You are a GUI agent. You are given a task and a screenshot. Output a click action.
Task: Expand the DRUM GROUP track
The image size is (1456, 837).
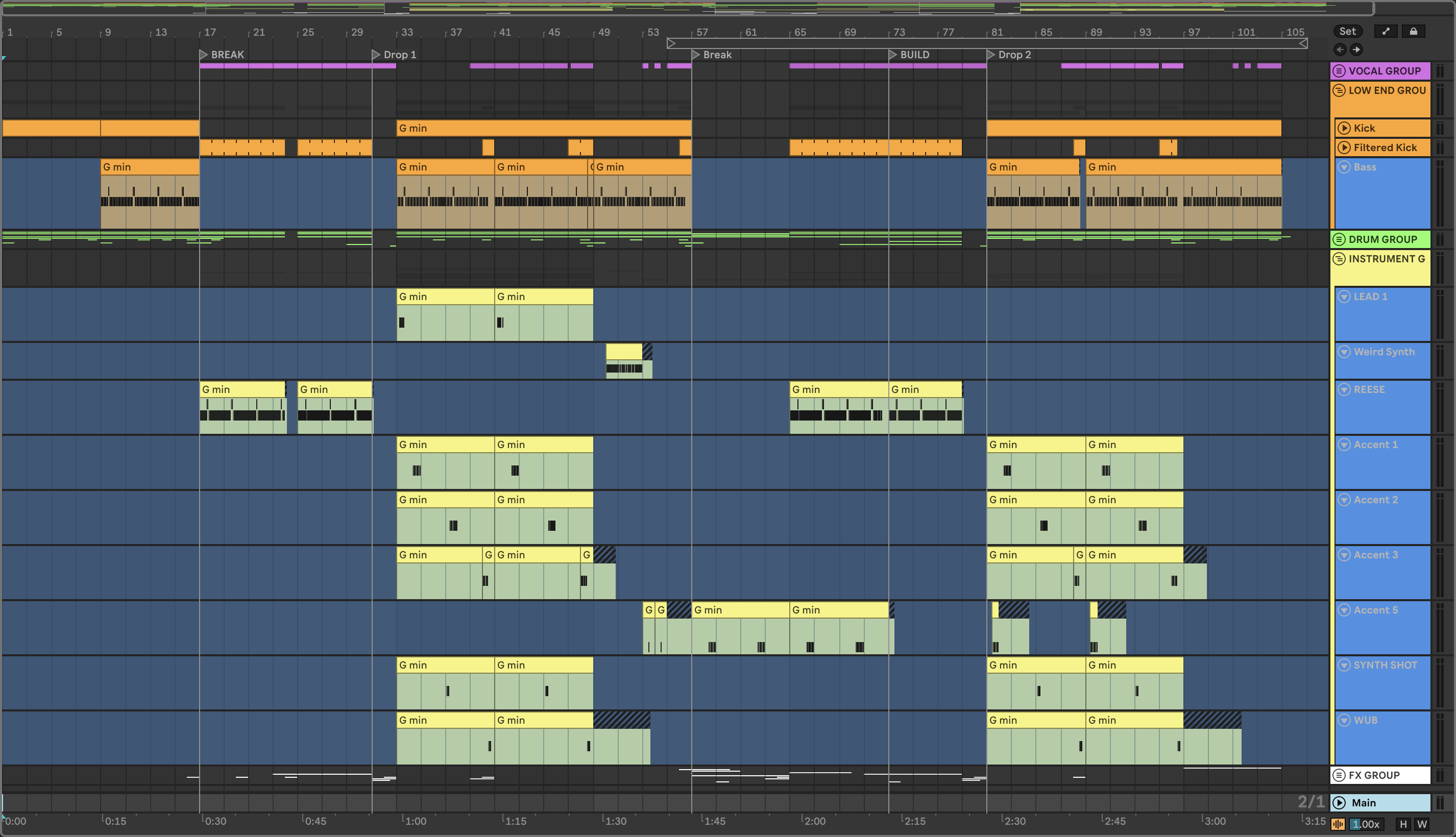[1339, 240]
